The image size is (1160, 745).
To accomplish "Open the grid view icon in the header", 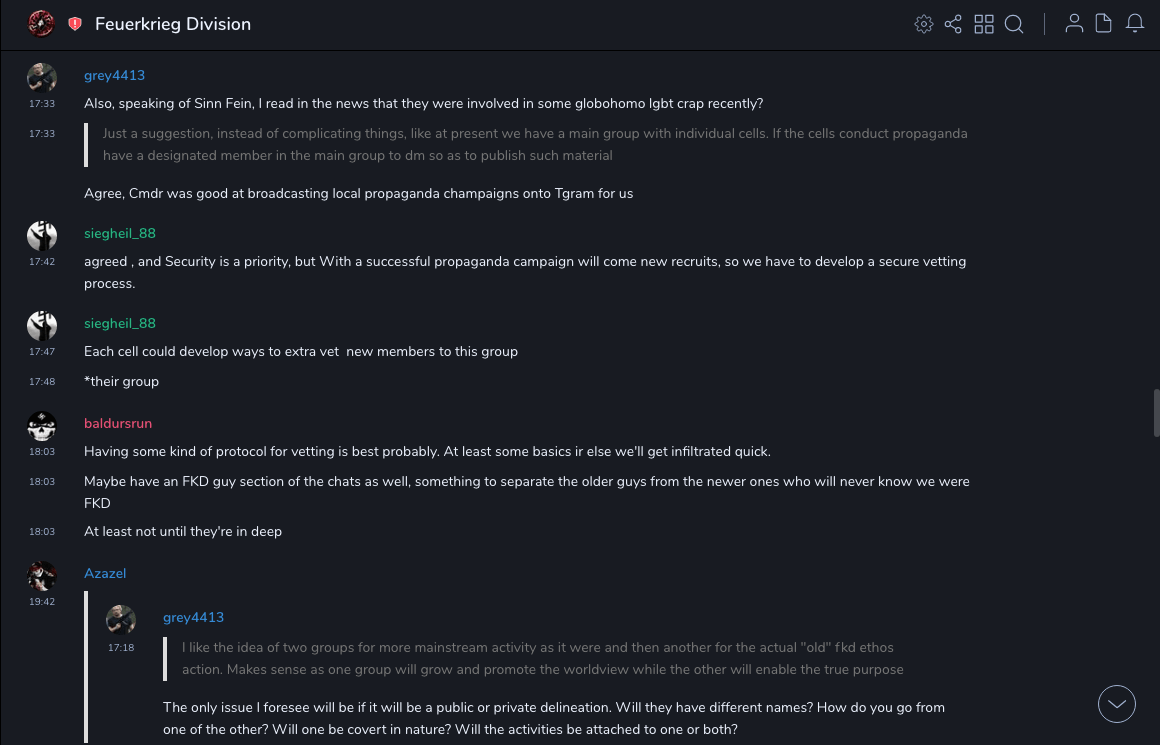I will (x=984, y=24).
